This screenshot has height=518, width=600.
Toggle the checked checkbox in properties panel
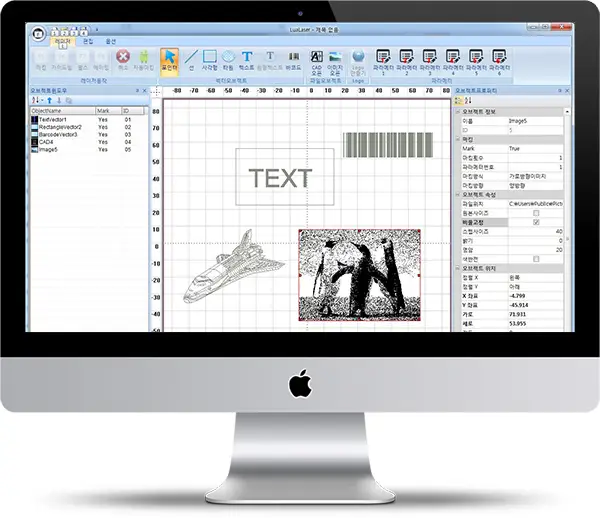(x=536, y=222)
